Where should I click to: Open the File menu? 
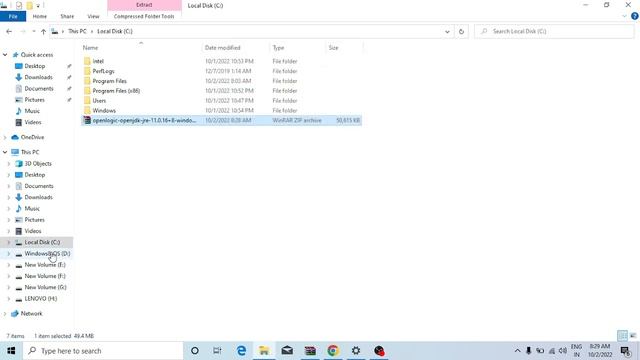(13, 16)
